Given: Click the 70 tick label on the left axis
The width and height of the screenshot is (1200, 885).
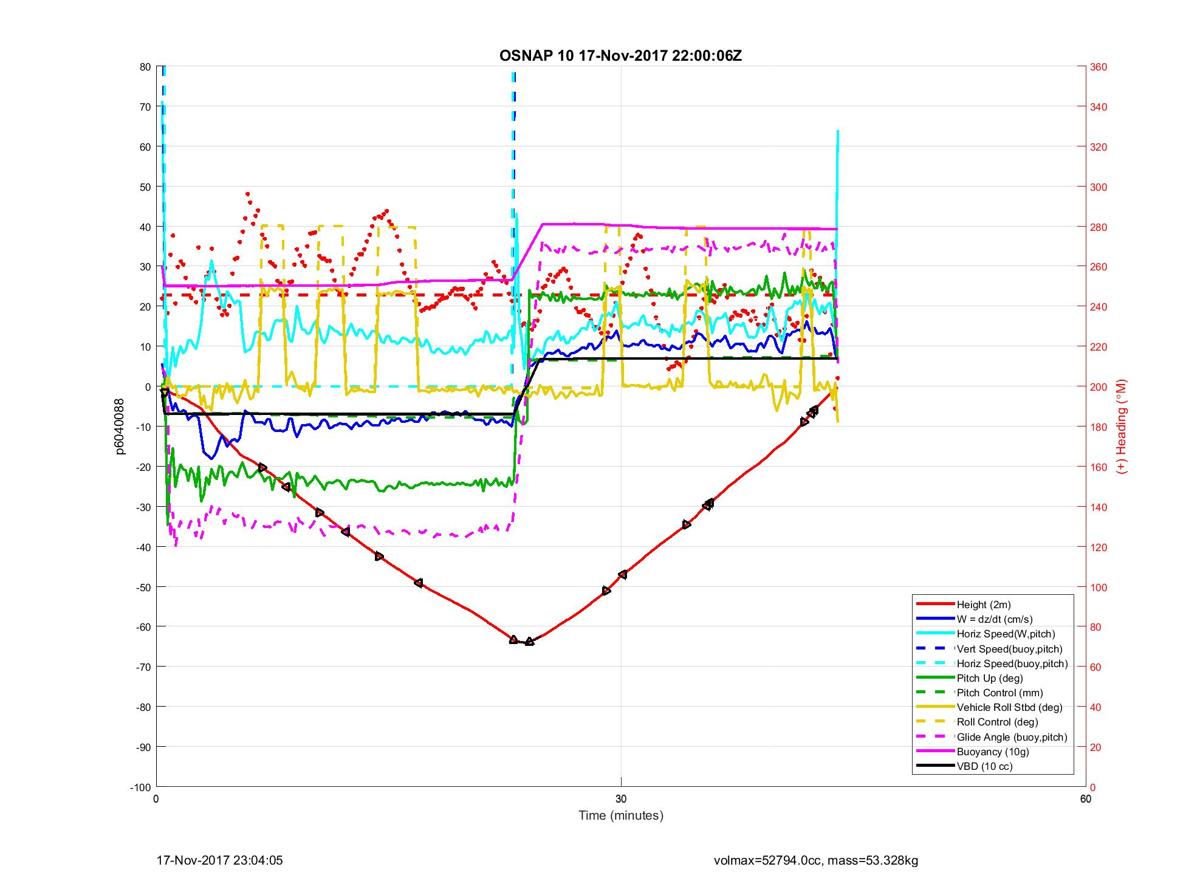Looking at the screenshot, I should click(x=145, y=107).
